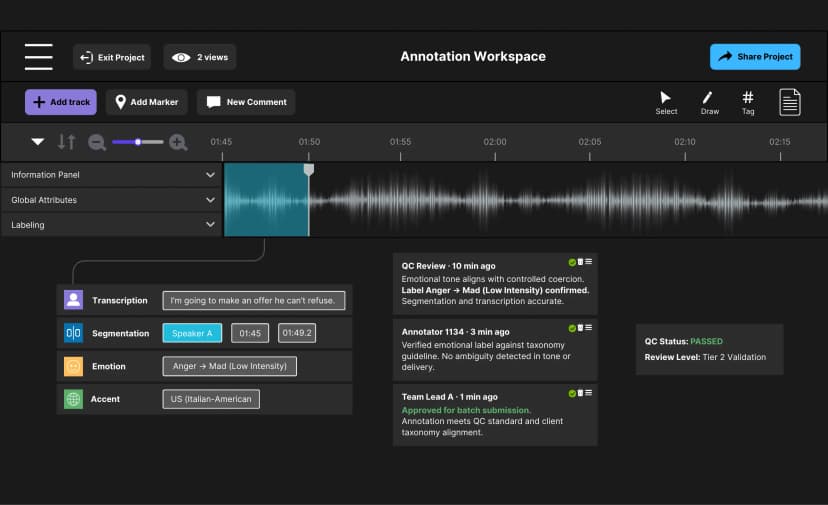
Task: Click the timeline zoom slider handle
Action: [x=138, y=142]
